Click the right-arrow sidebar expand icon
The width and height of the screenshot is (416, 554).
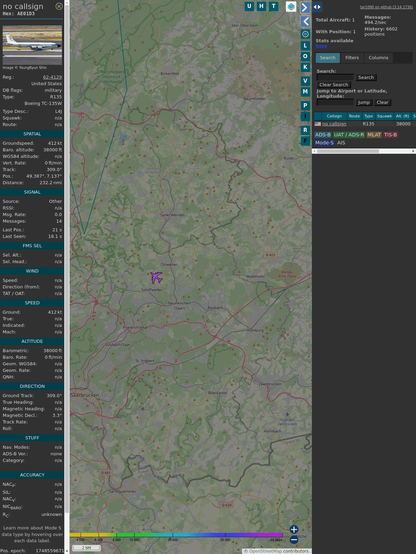305,7
